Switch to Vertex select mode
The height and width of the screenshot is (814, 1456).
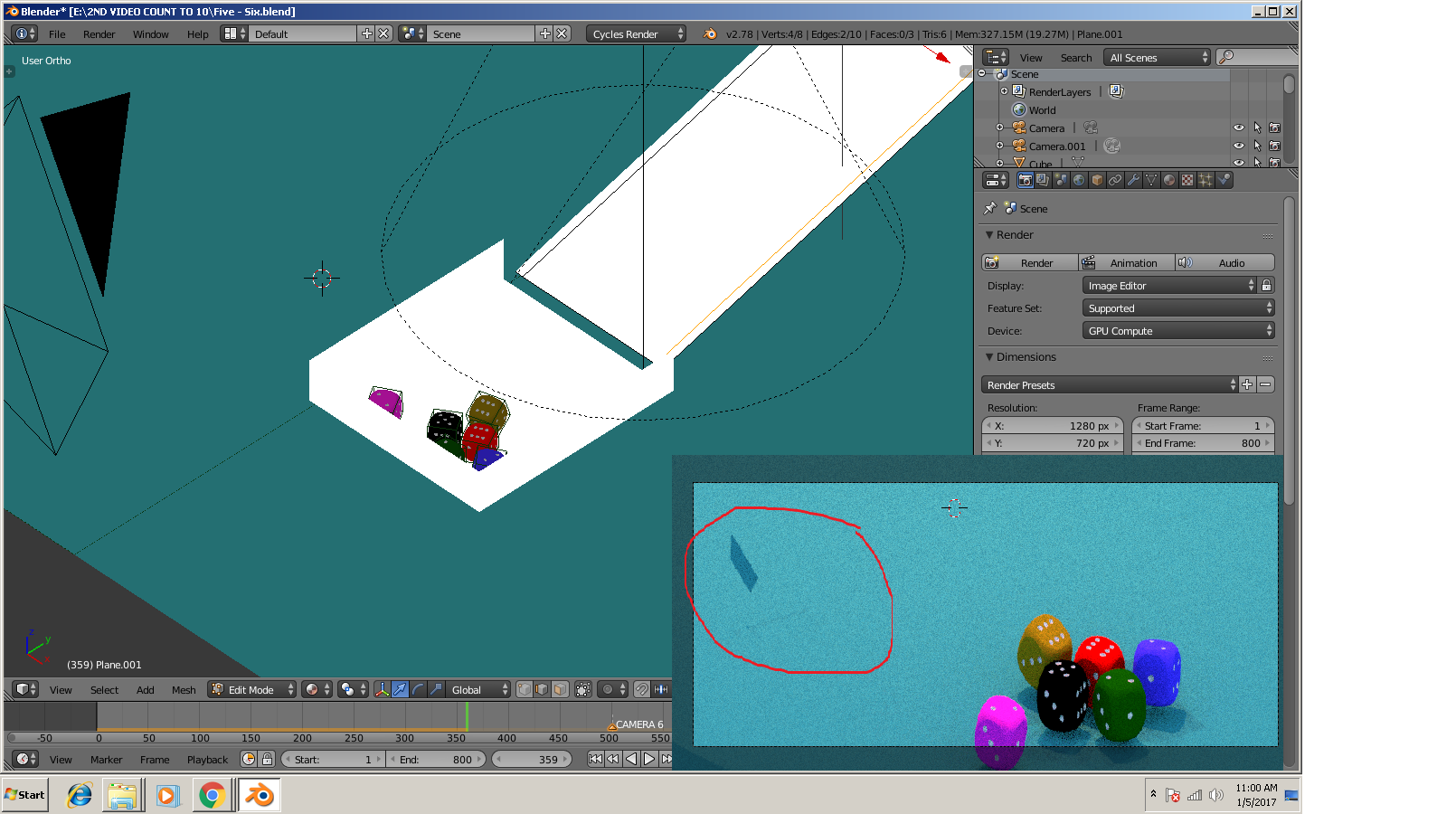(525, 689)
